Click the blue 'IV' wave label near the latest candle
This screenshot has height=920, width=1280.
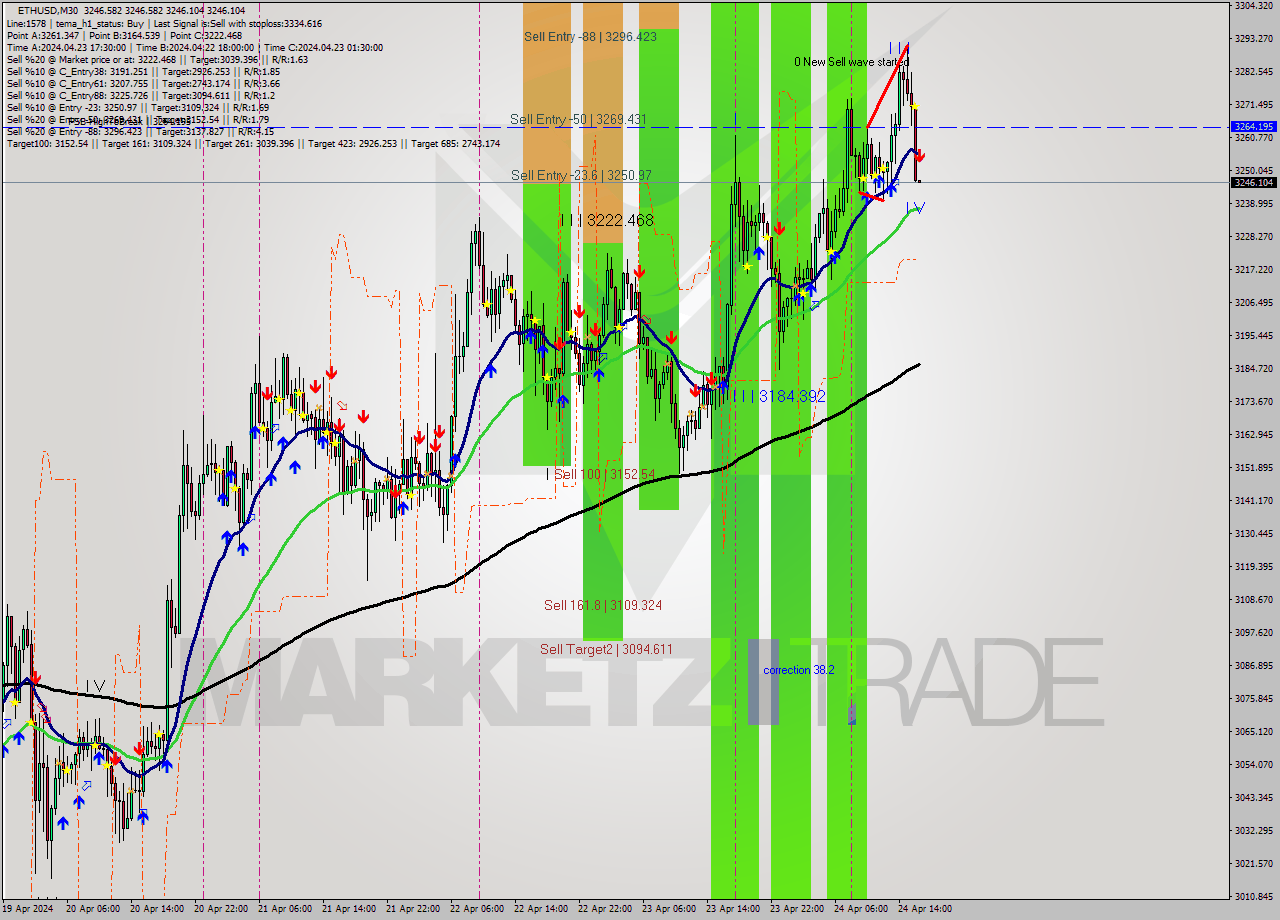pyautogui.click(x=915, y=207)
